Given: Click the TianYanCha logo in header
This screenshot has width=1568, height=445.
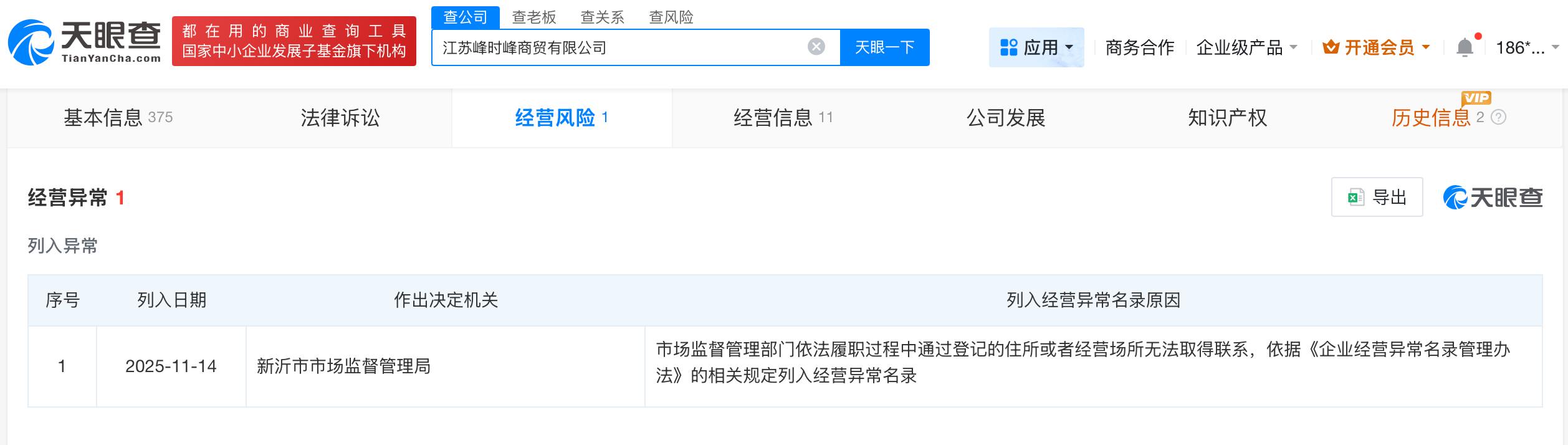Looking at the screenshot, I should [x=85, y=42].
